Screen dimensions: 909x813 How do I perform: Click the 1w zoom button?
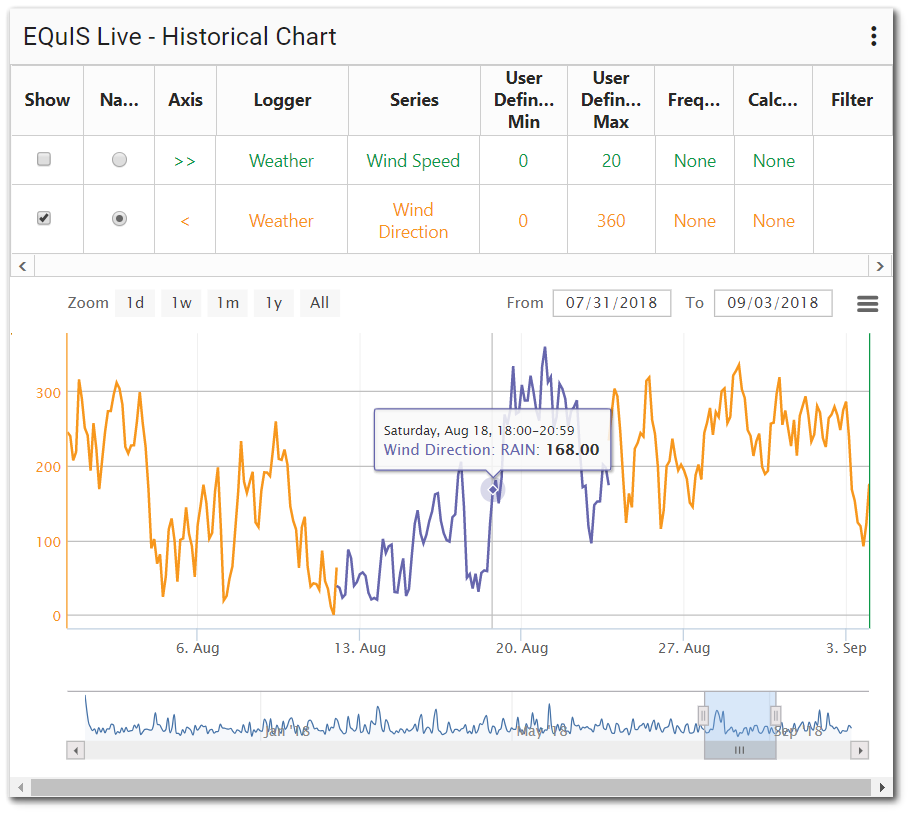click(x=181, y=303)
